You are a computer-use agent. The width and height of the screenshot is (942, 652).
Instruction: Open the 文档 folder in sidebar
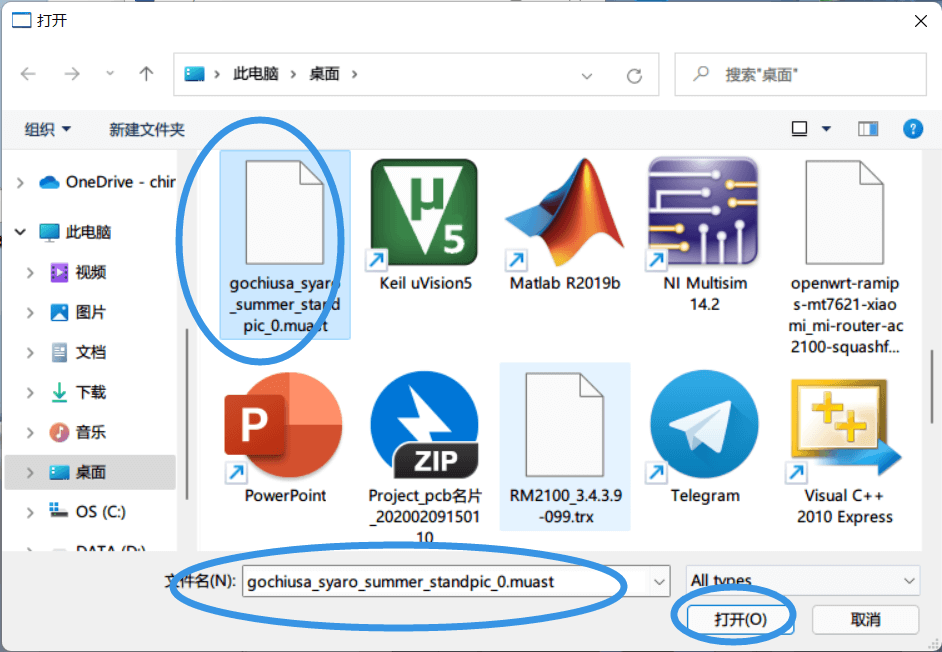click(77, 352)
